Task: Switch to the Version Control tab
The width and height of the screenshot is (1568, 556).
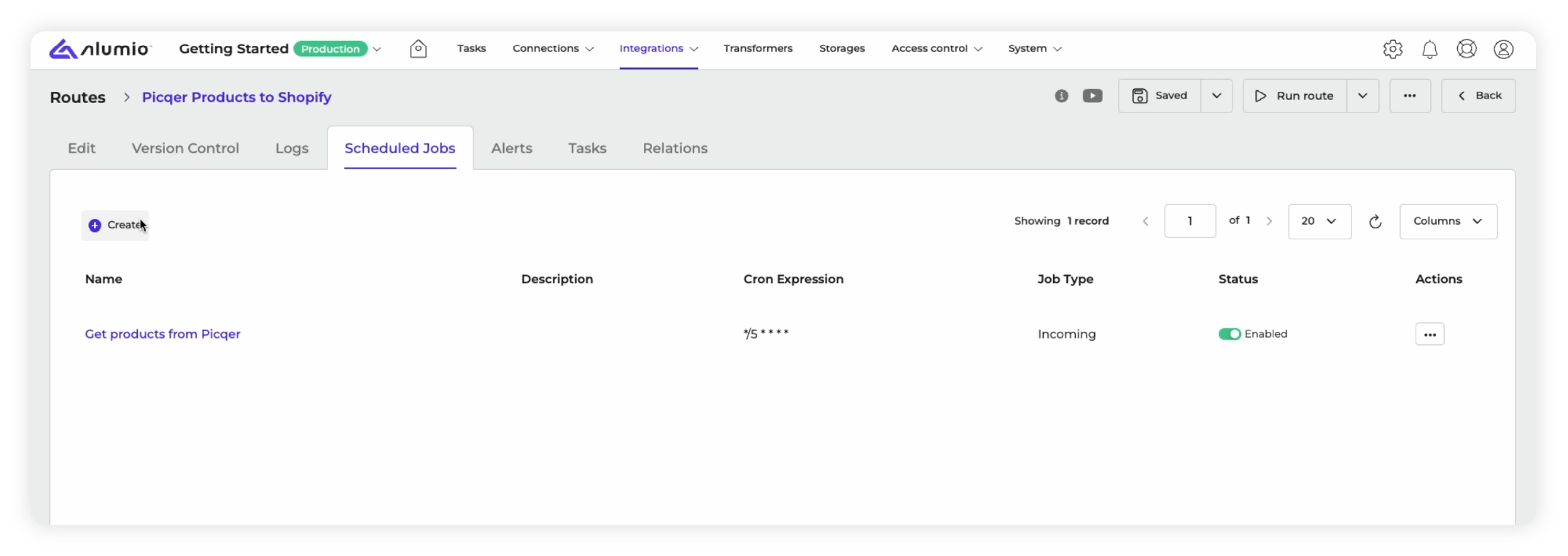Action: (185, 148)
